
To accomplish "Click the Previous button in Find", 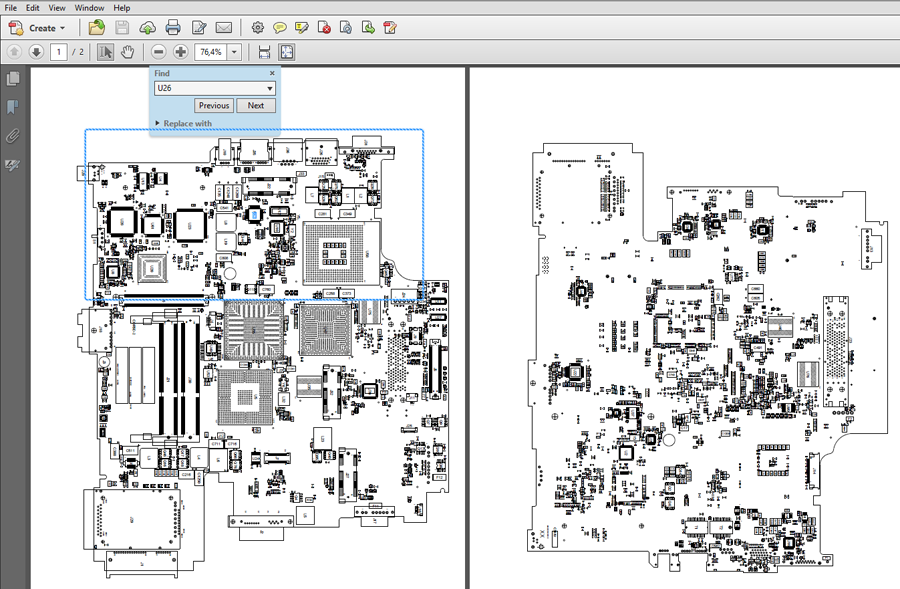I will point(213,105).
